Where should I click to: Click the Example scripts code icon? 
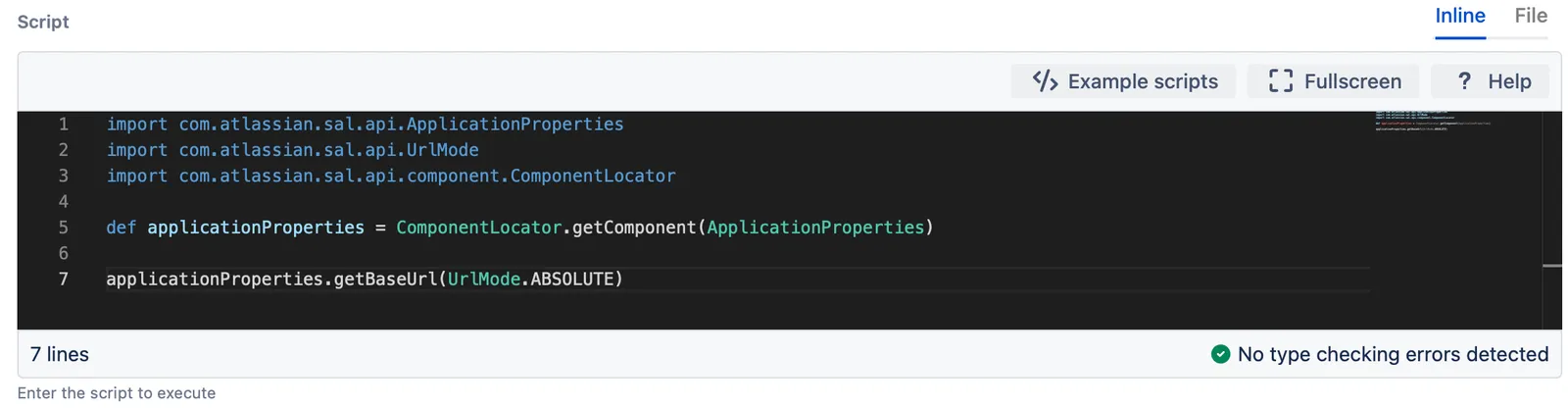pos(1045,81)
